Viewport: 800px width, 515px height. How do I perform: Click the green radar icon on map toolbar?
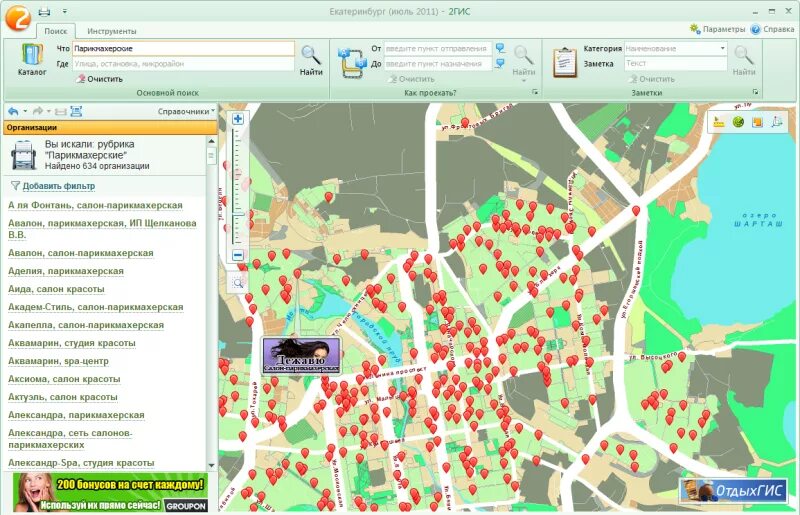coord(738,122)
